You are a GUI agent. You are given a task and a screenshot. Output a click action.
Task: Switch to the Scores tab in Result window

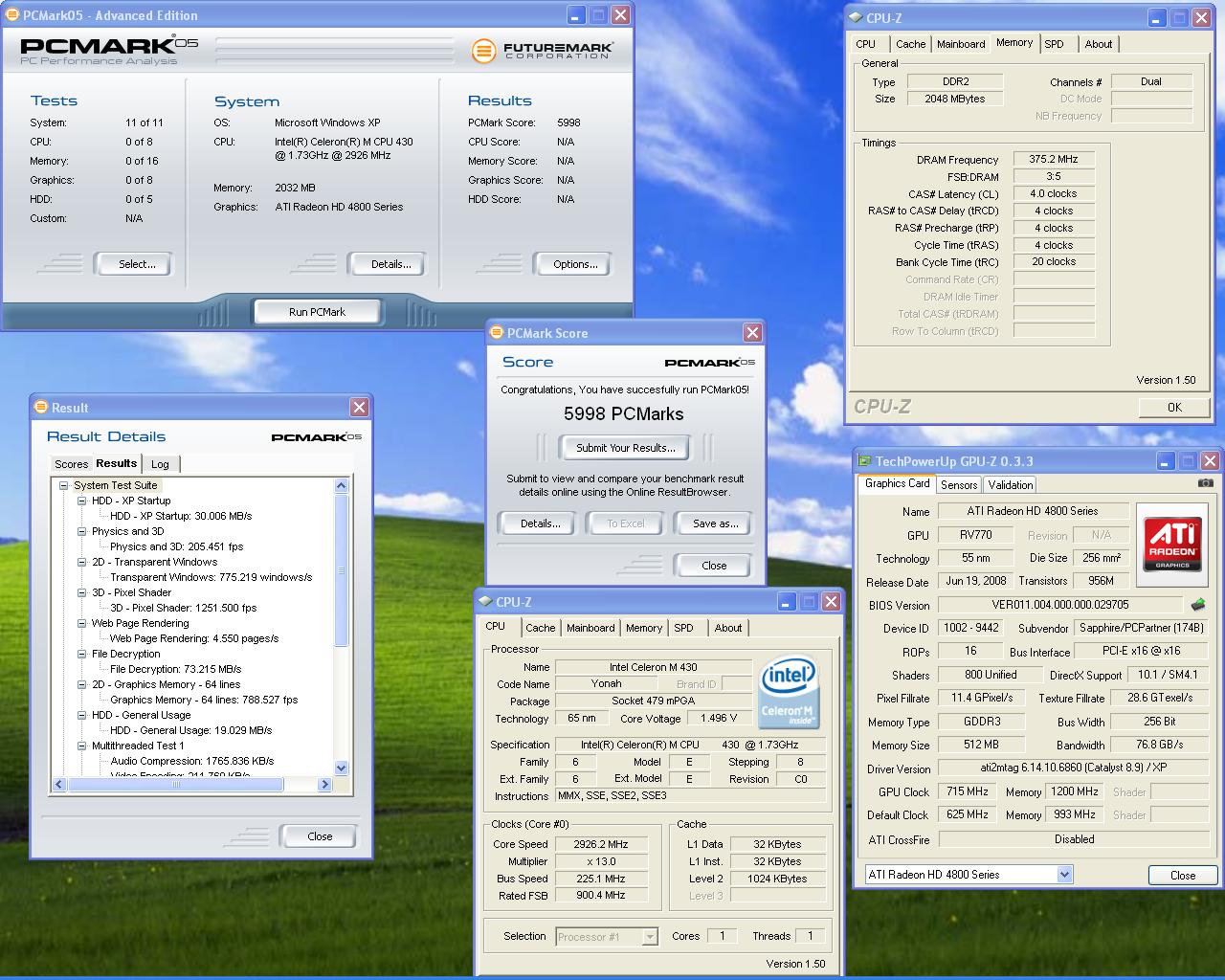point(71,464)
